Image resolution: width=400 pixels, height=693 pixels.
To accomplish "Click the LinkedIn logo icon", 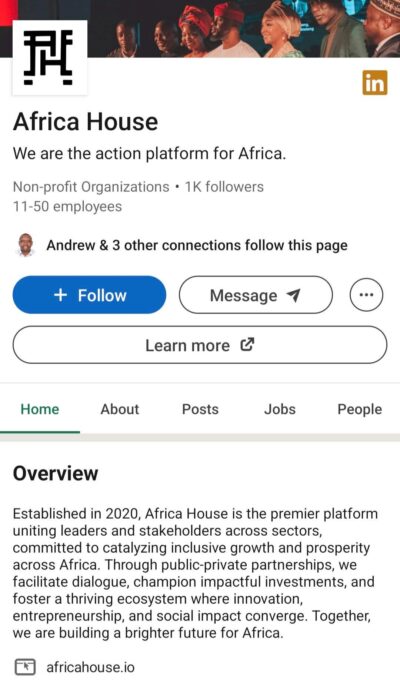I will coord(375,83).
